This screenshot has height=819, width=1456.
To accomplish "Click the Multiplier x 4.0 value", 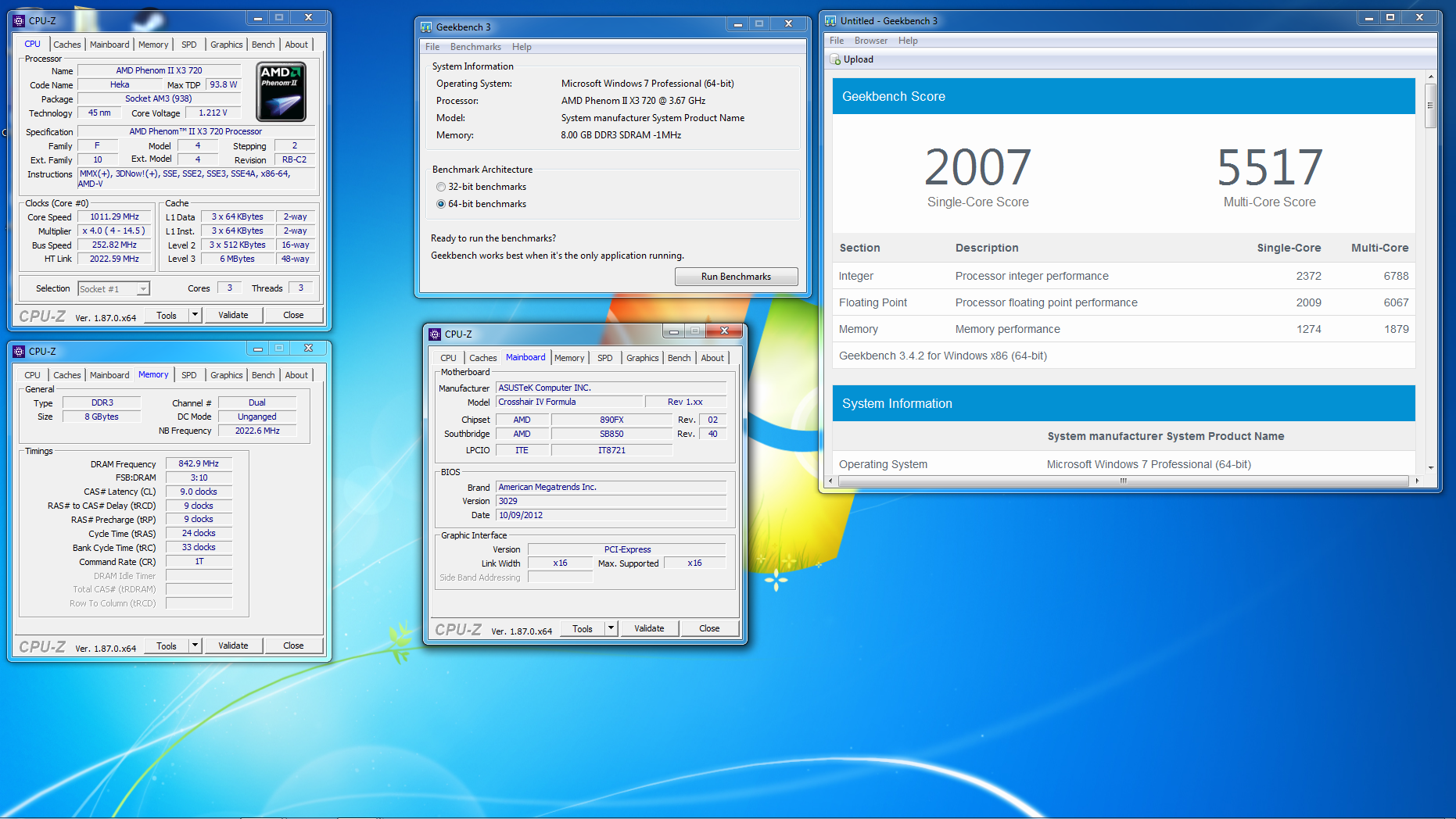I will click(x=114, y=231).
